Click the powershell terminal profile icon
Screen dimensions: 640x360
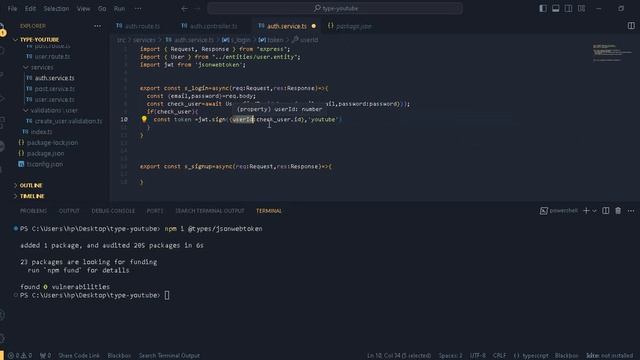point(544,211)
